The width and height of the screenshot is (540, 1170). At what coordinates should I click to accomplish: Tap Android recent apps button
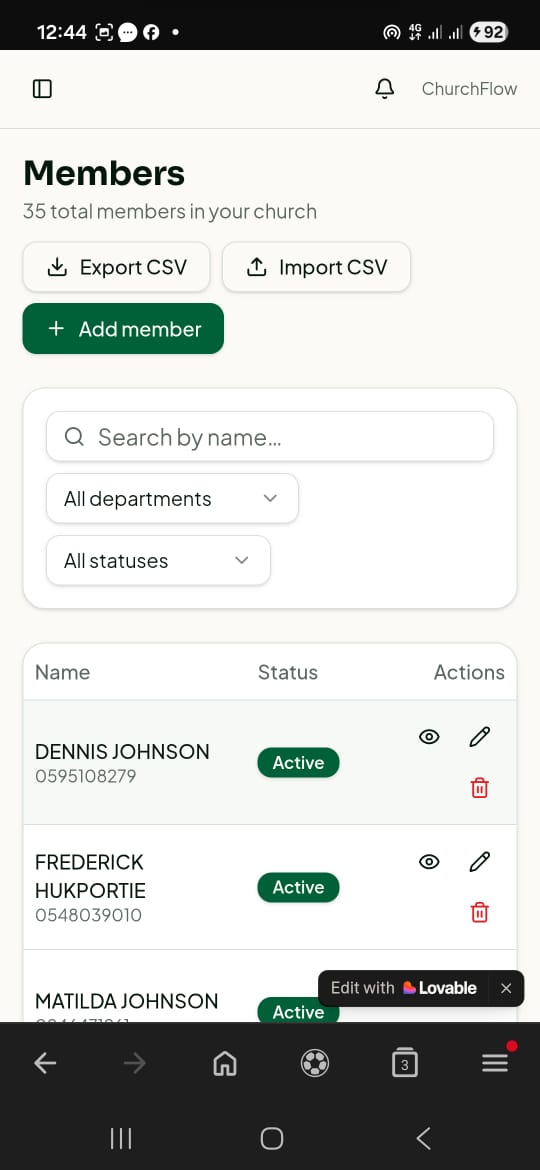pyautogui.click(x=121, y=1138)
